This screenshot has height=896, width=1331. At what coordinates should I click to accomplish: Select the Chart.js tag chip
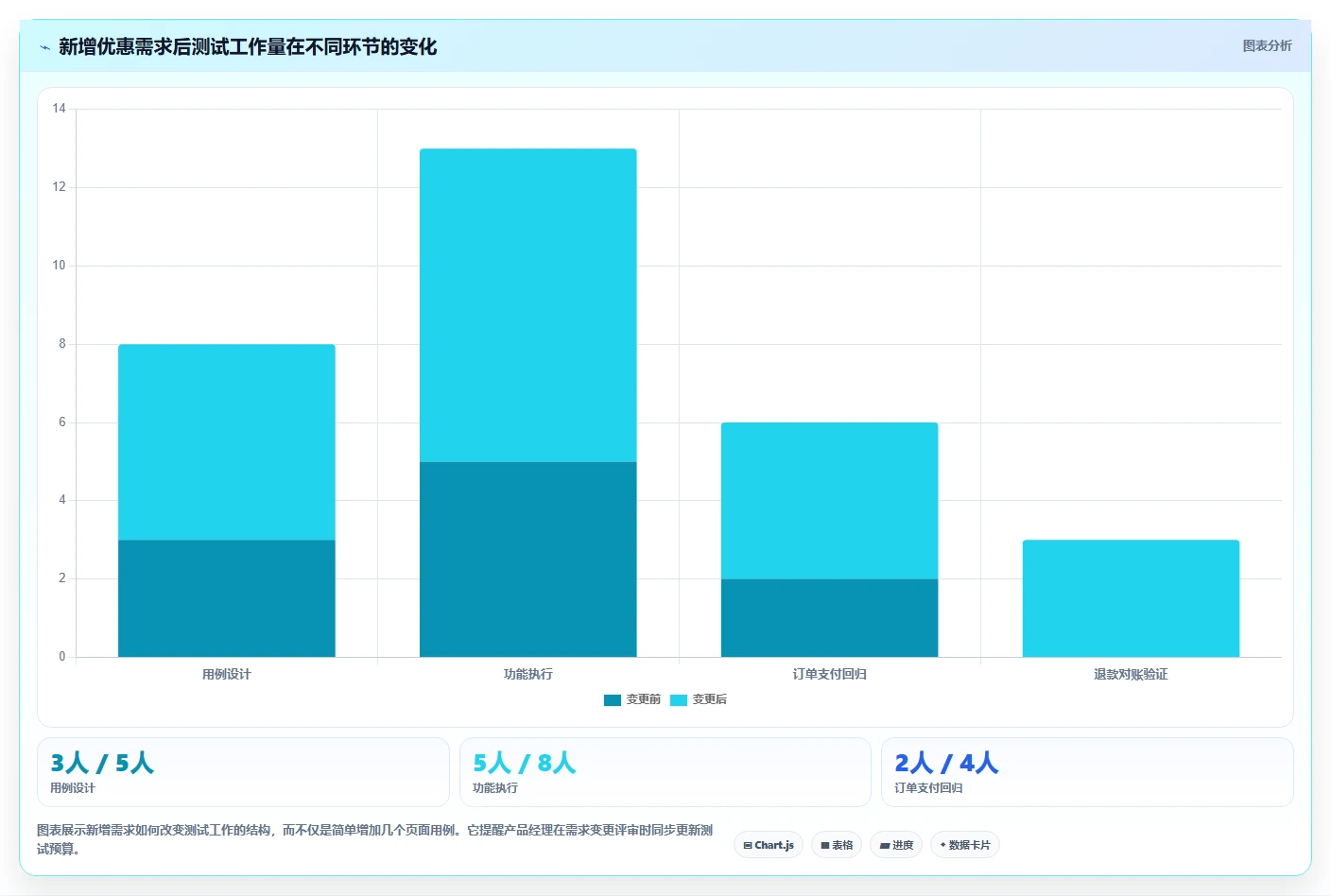click(769, 845)
